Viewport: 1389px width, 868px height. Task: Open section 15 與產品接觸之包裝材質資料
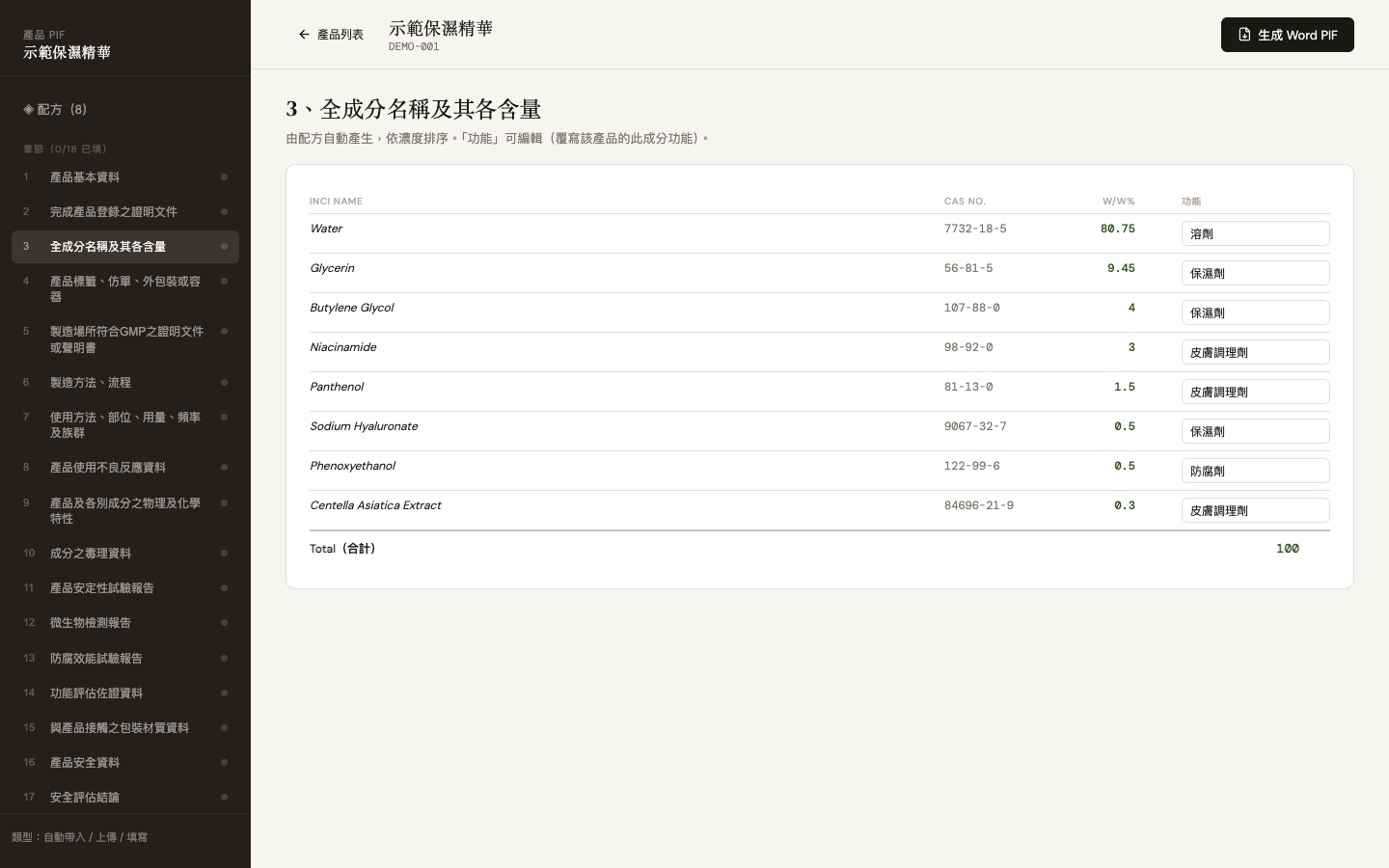pyautogui.click(x=125, y=728)
